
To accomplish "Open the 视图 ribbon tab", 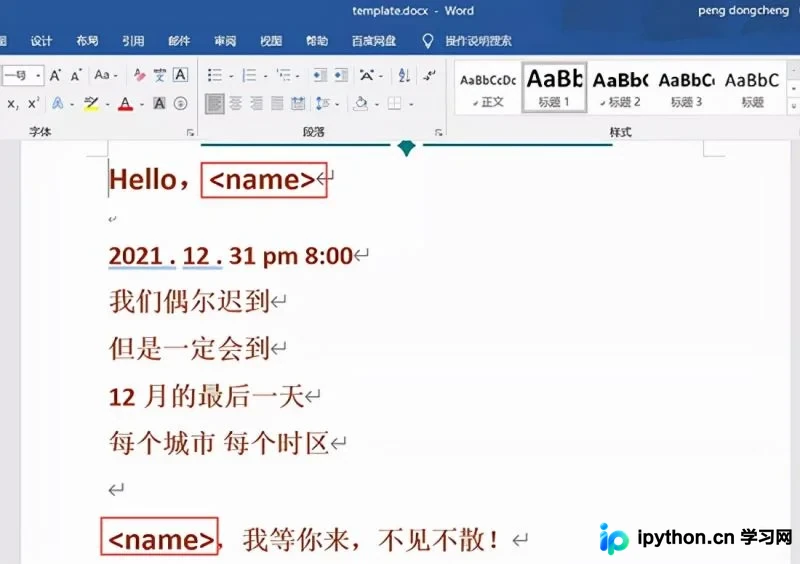I will (271, 41).
